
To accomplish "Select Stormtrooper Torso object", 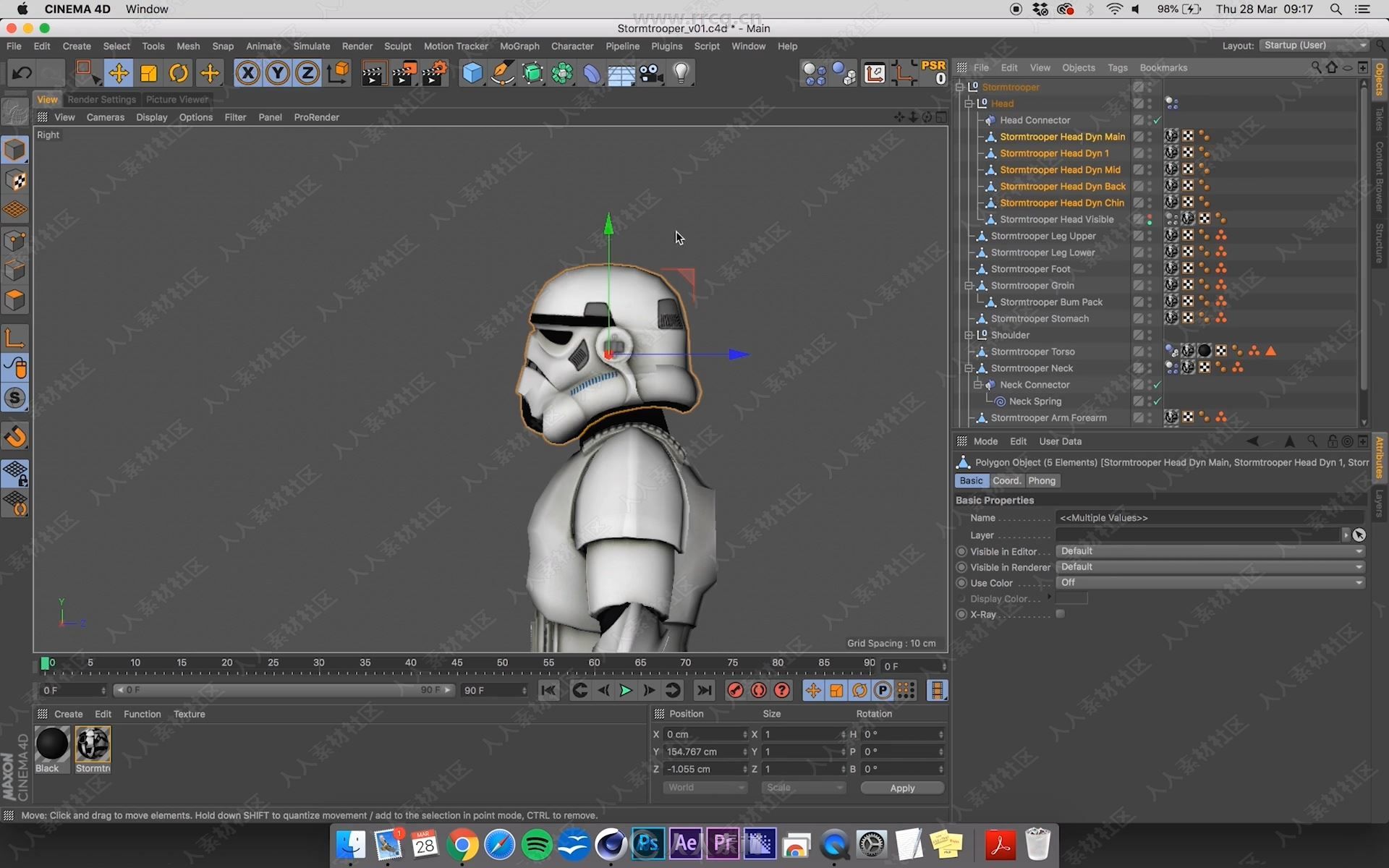I will pyautogui.click(x=1032, y=352).
